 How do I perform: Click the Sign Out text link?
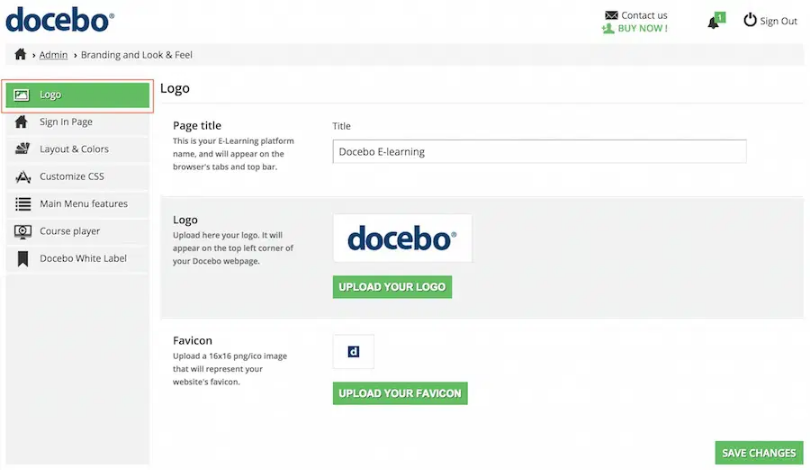click(x=778, y=21)
